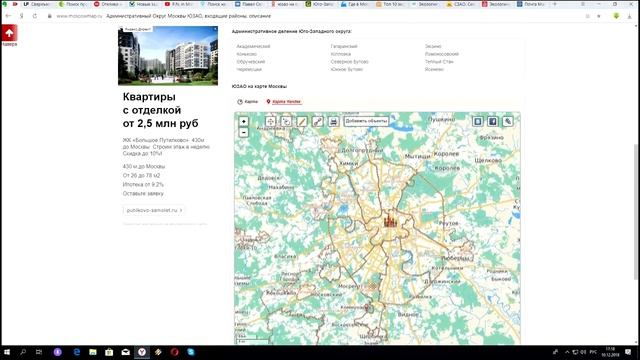Open Microsoft Edge from the taskbar
Viewport: 640px width, 360px height.
pos(77,352)
